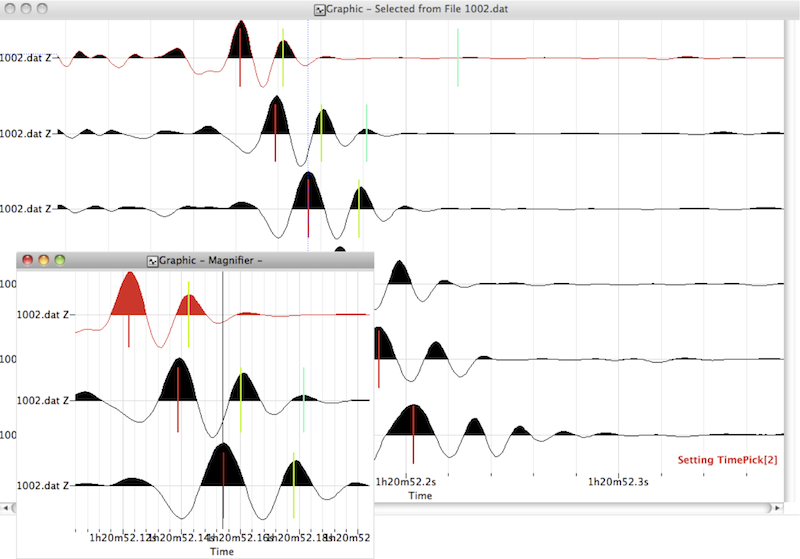Click the 1h20m52.2s time axis label
The image size is (800, 559).
coord(406,482)
